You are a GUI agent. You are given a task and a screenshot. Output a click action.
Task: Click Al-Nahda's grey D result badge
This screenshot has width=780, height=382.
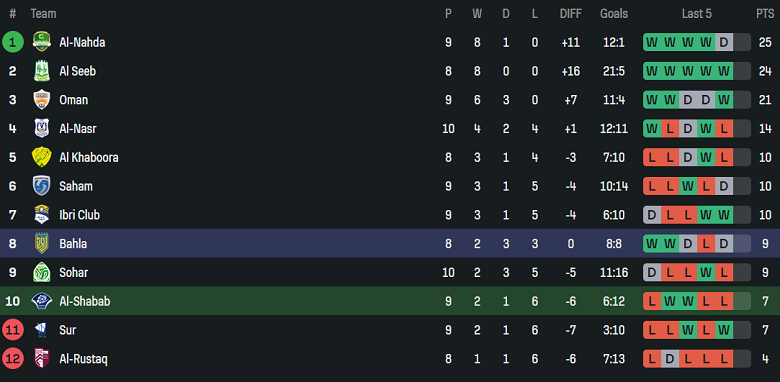coord(724,42)
